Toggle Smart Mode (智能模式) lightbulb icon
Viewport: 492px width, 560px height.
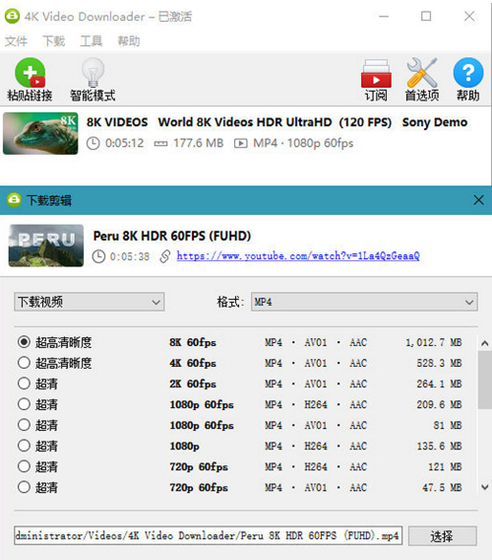point(93,72)
